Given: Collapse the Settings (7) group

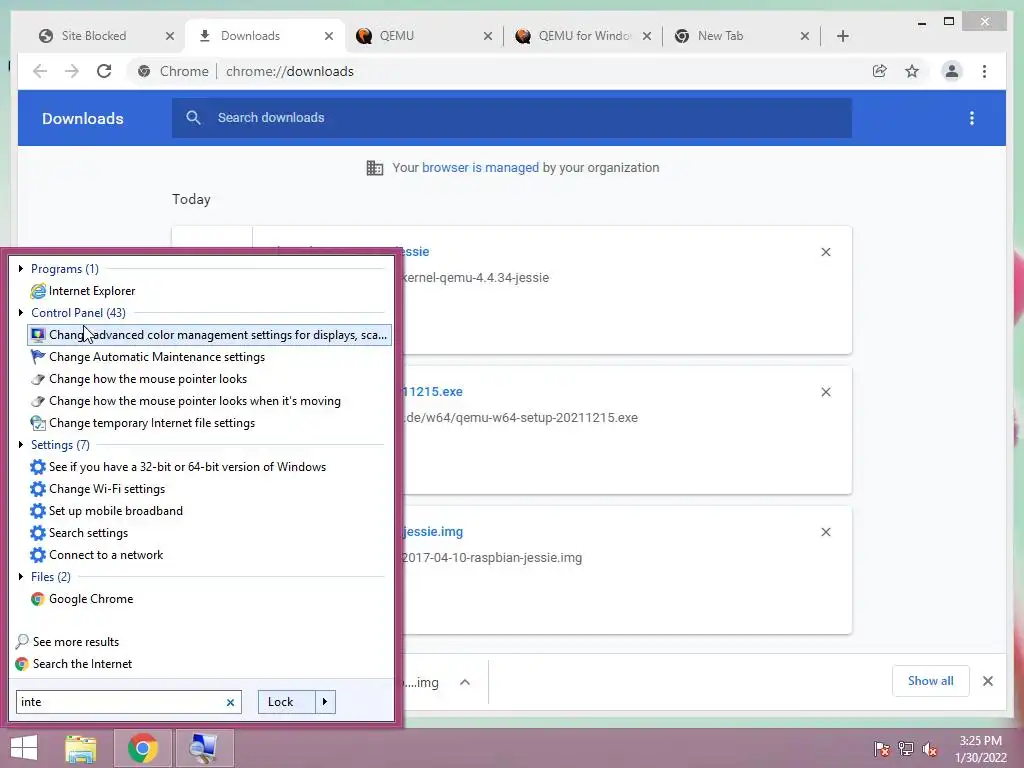Looking at the screenshot, I should pyautogui.click(x=21, y=445).
